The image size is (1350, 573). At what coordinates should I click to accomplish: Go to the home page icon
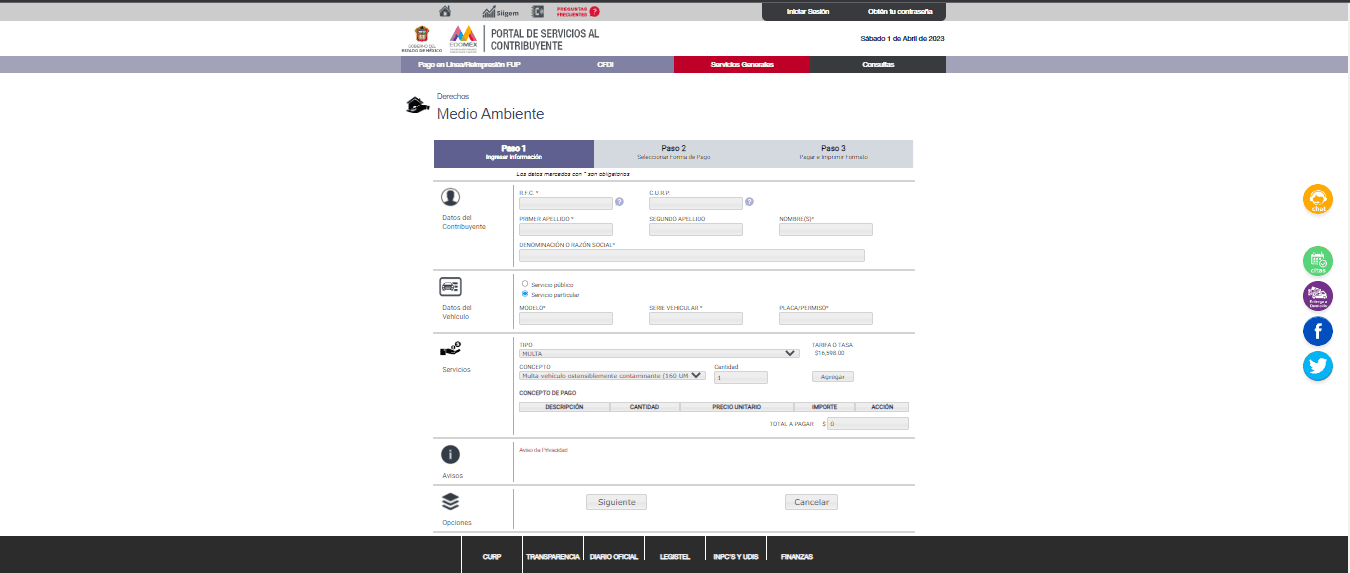[x=445, y=11]
